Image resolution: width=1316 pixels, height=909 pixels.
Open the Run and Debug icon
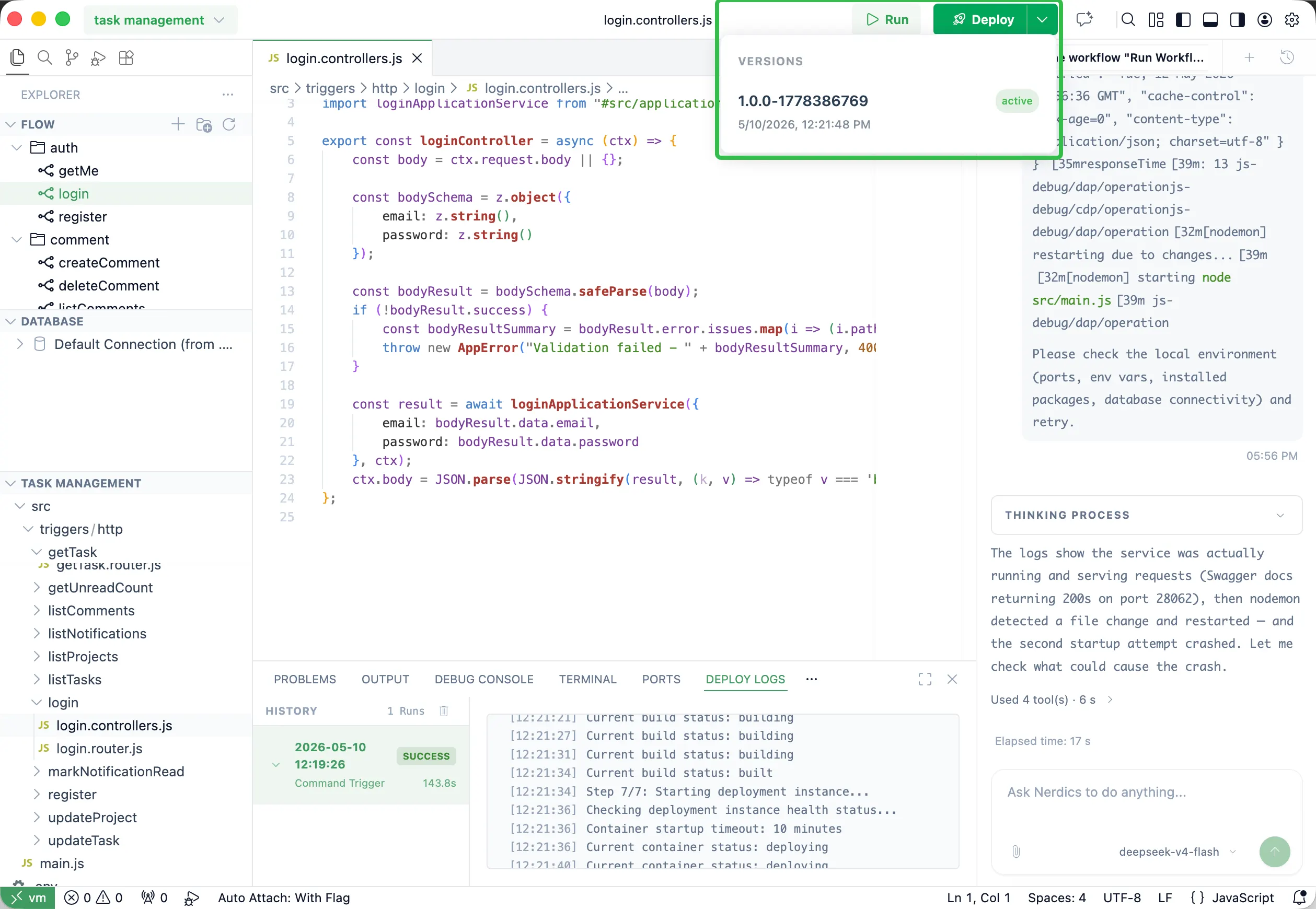pos(98,58)
